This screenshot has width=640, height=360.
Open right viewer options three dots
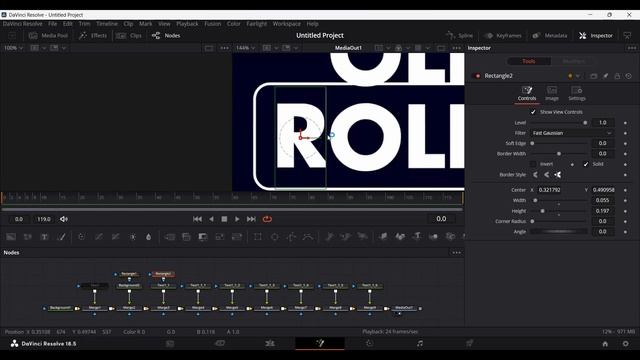point(456,48)
